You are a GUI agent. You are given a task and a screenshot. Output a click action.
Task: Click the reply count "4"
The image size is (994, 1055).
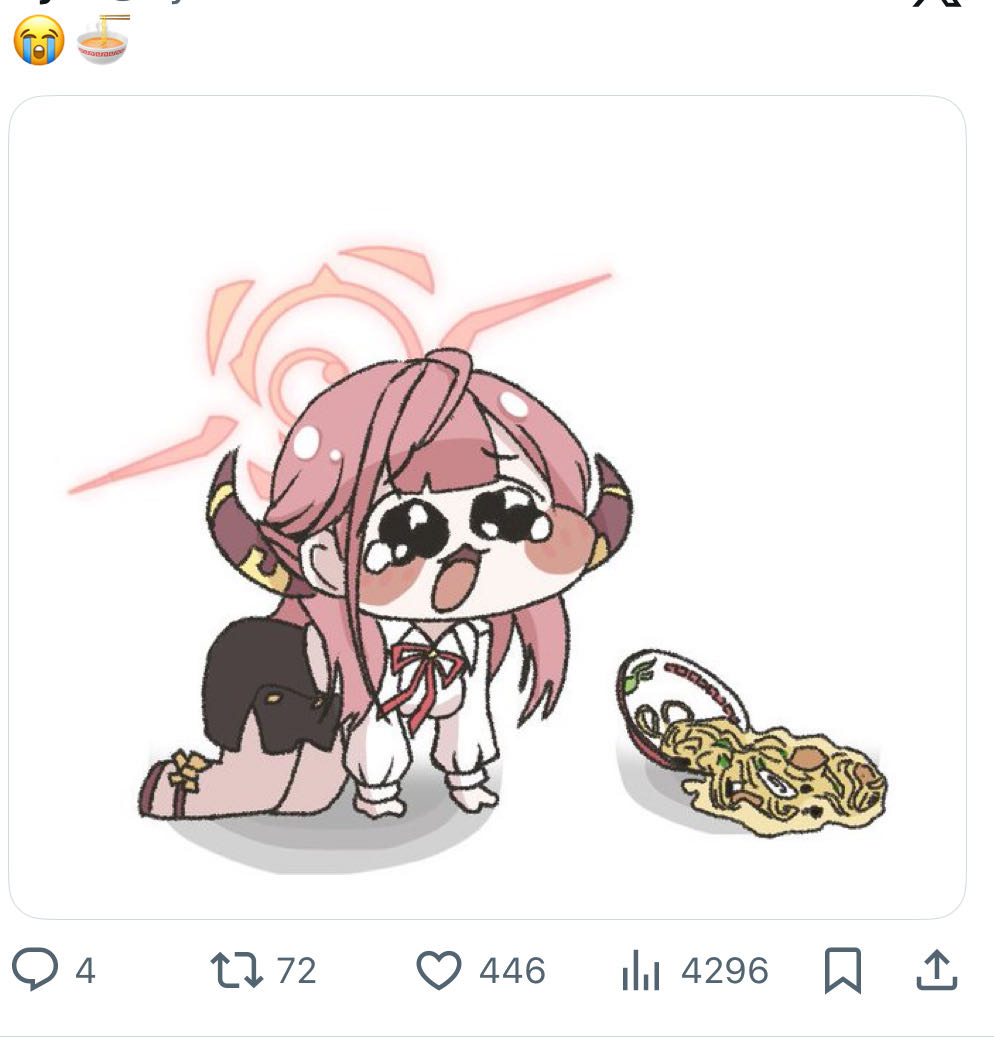click(85, 971)
